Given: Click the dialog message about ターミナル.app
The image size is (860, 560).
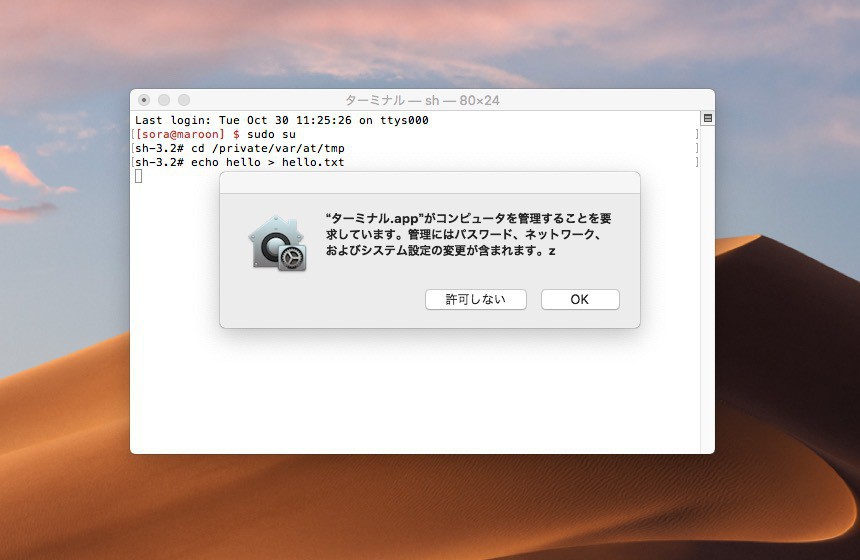Looking at the screenshot, I should (x=468, y=234).
